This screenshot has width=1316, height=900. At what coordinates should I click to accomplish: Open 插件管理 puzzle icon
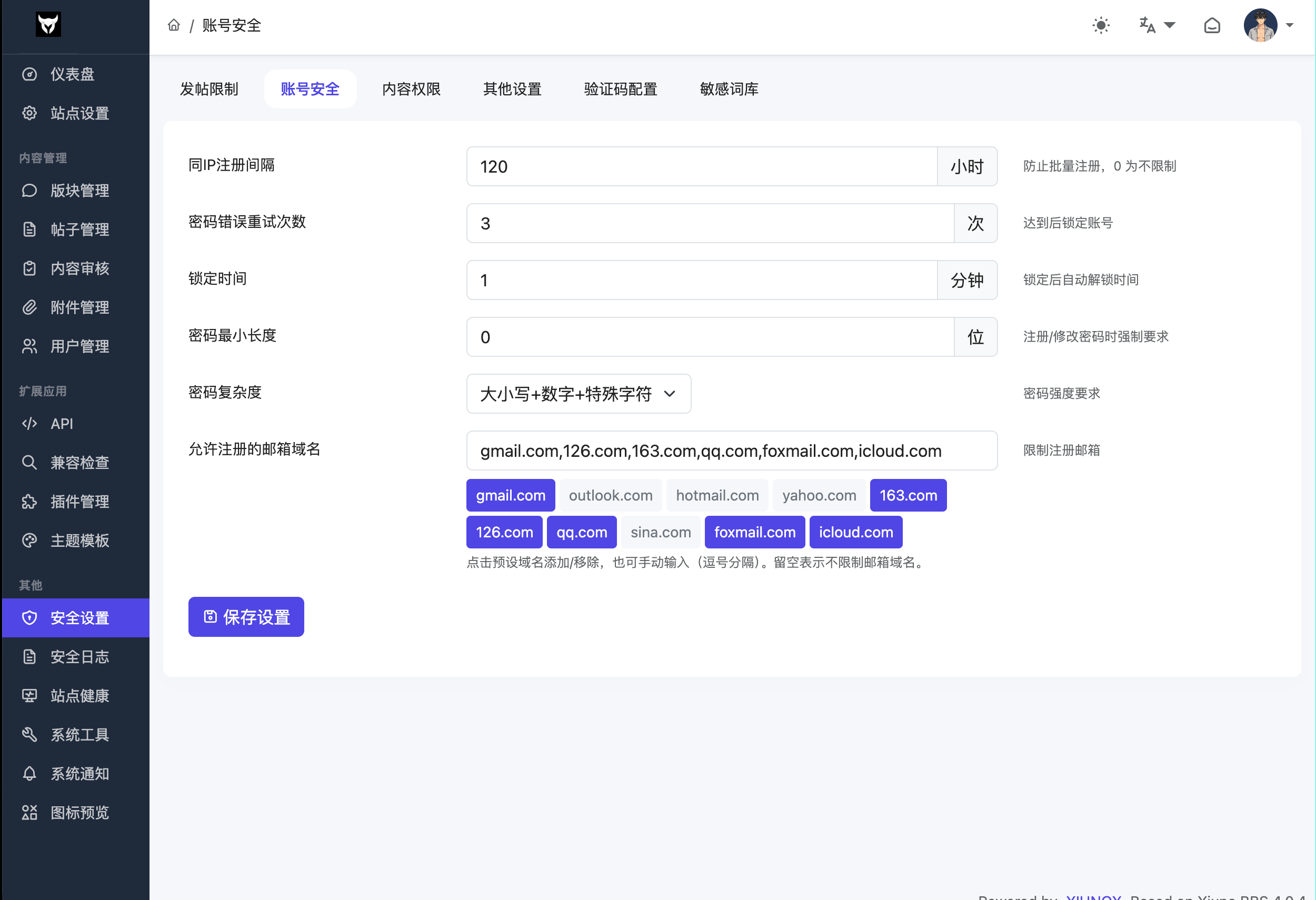(x=29, y=502)
